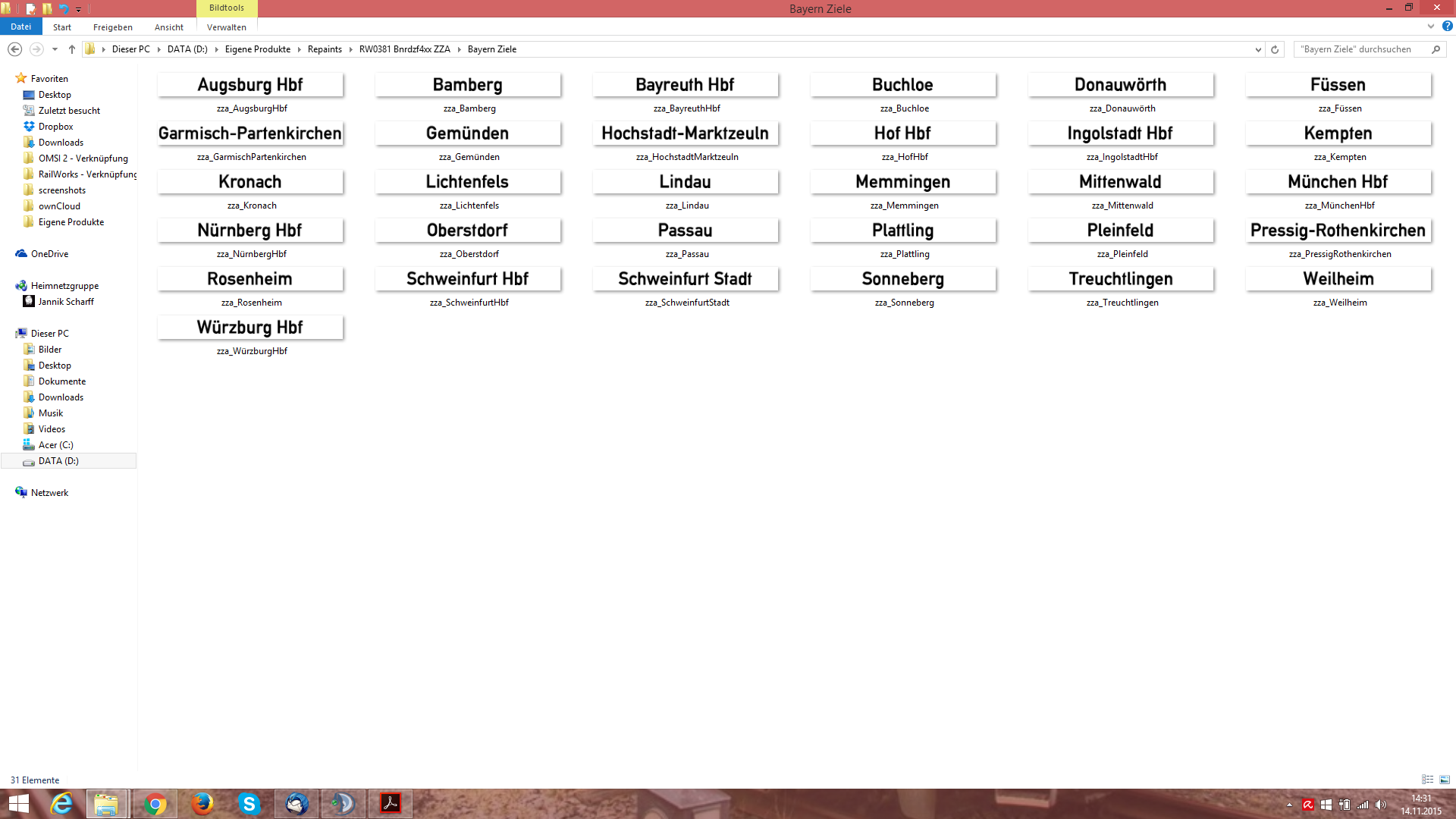Expand the ribbon with the chevron arrow

tap(1431, 26)
